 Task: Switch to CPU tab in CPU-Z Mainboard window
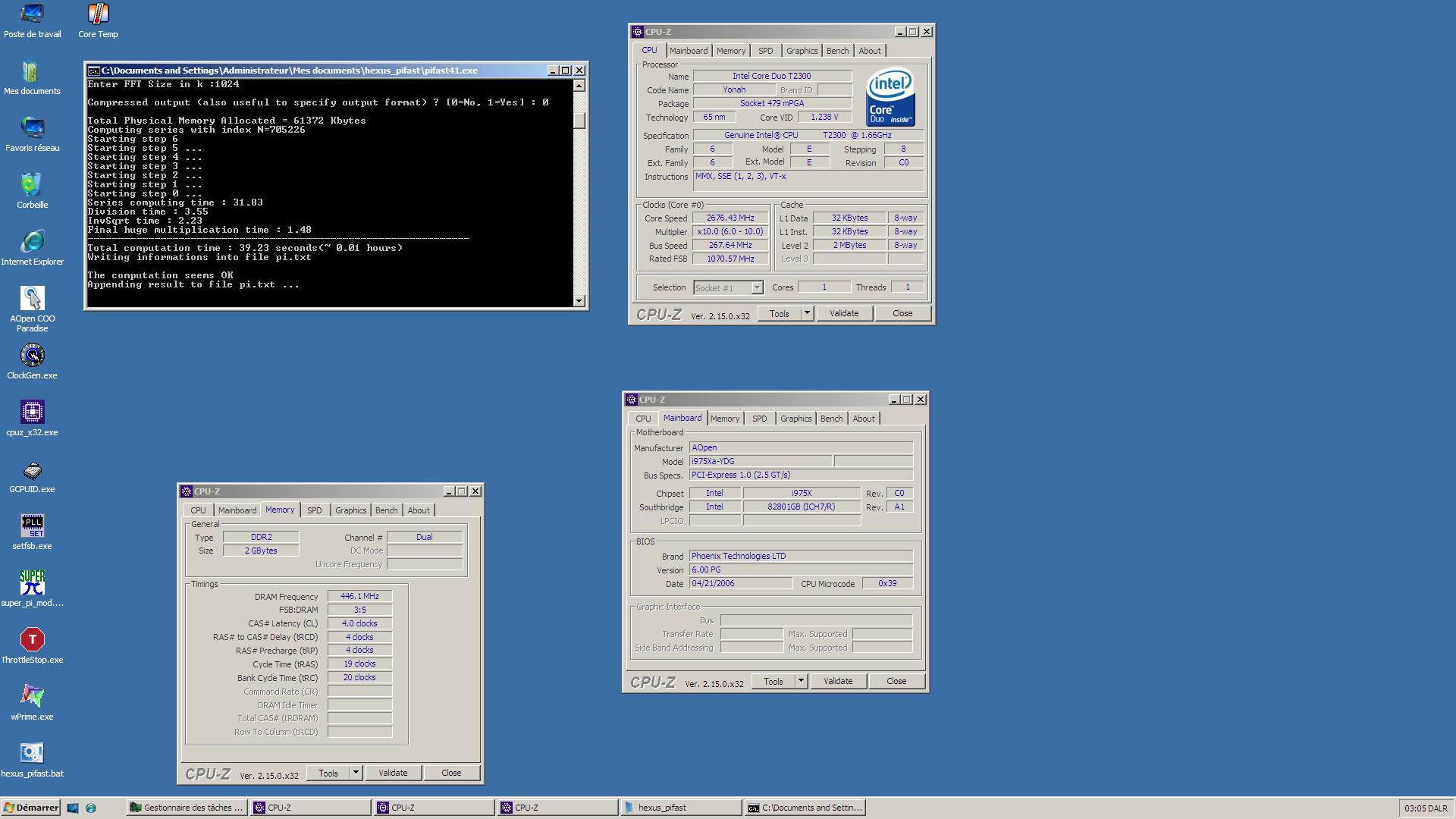click(x=643, y=419)
